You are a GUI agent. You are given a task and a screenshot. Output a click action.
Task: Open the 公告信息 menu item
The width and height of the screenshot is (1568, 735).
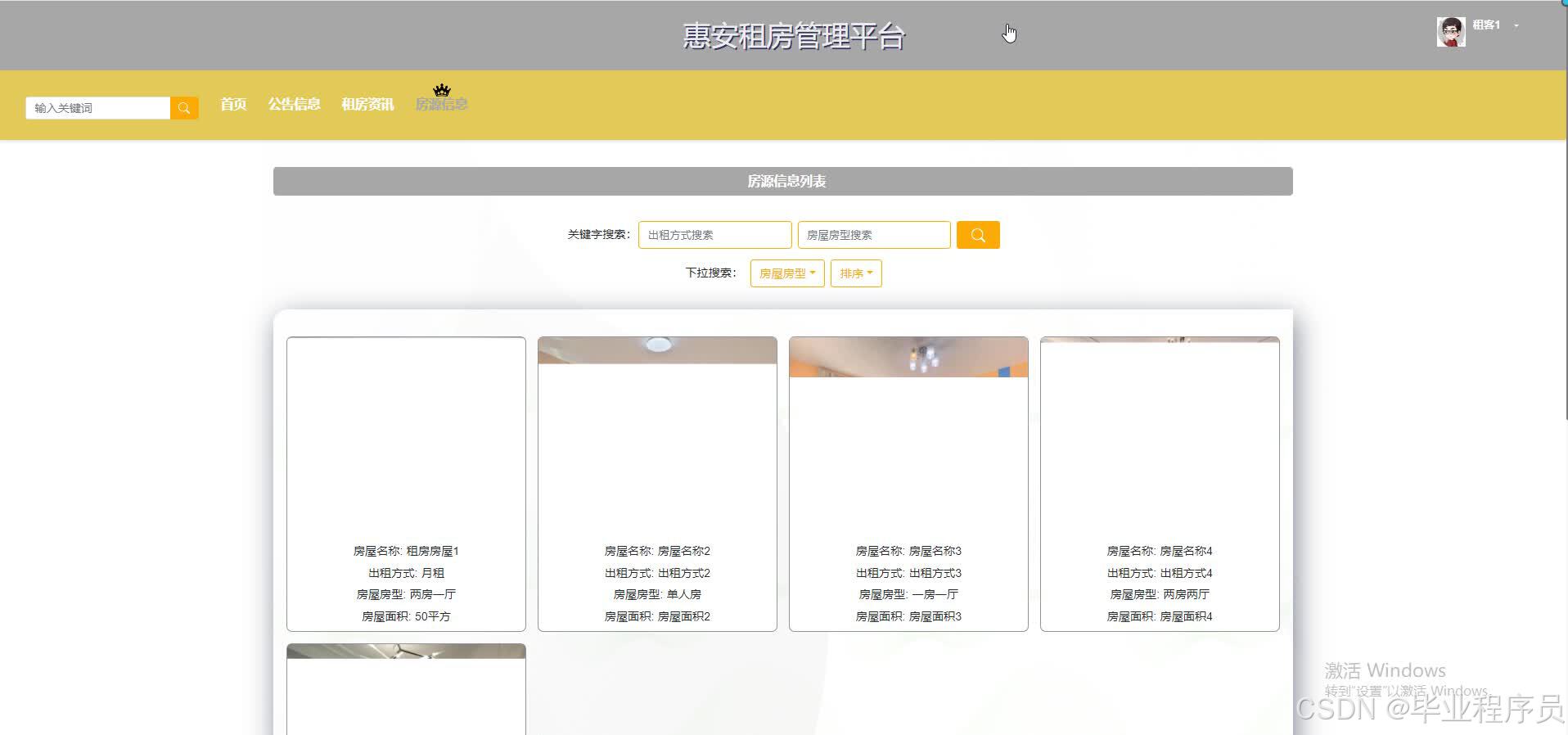click(294, 104)
